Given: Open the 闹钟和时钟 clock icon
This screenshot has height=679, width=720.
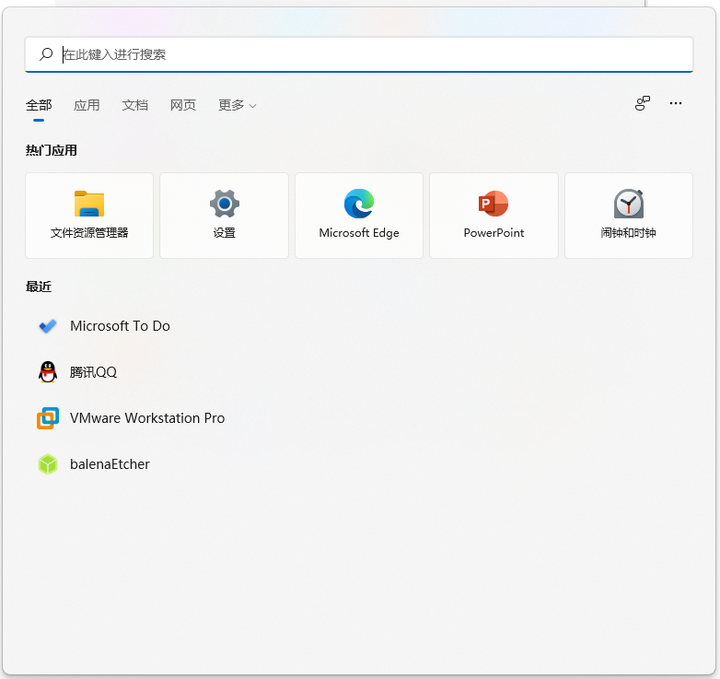Looking at the screenshot, I should [629, 203].
